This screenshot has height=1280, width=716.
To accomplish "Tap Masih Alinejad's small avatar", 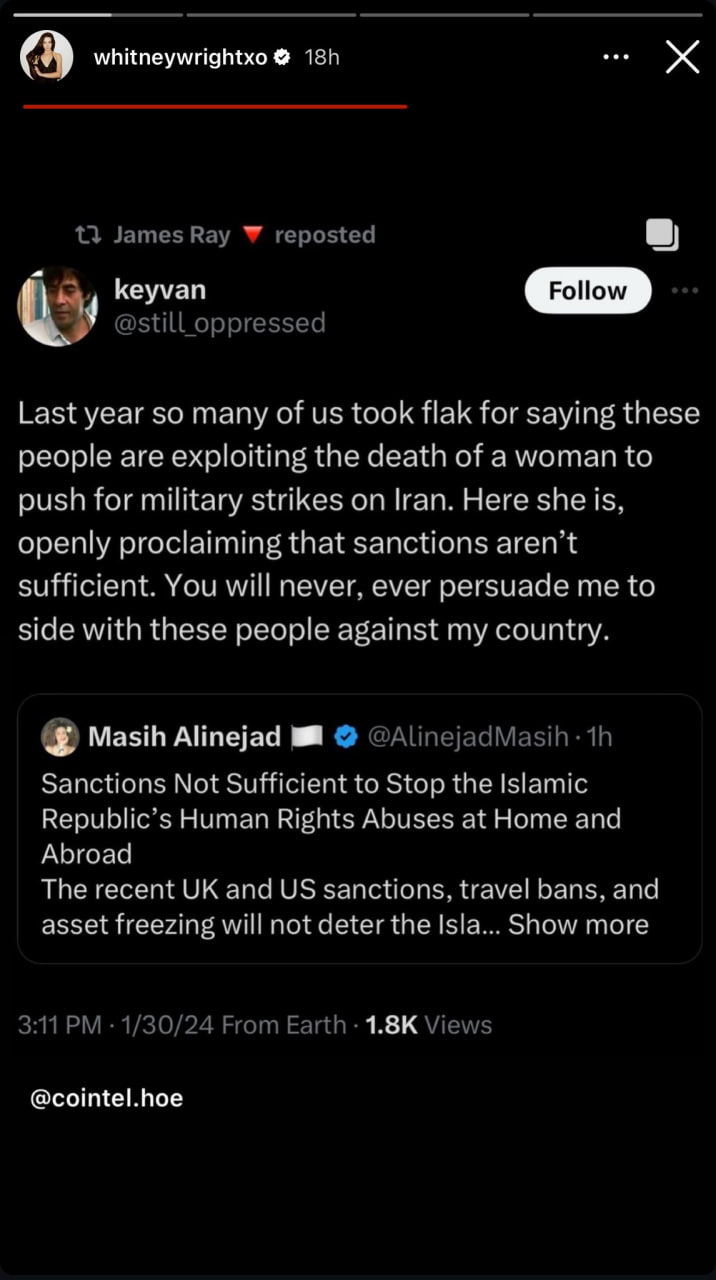I will click(x=60, y=737).
